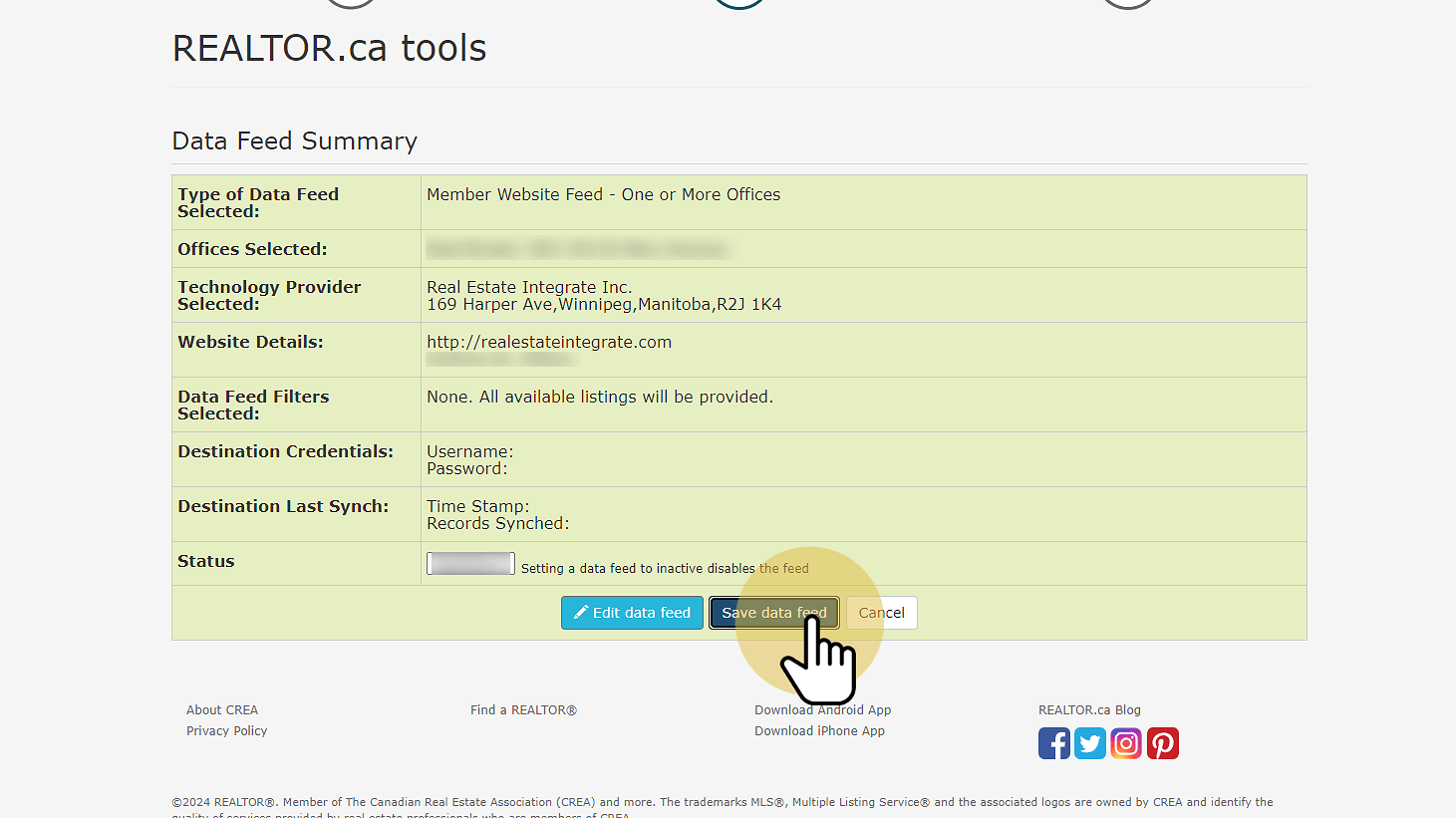Click the "Setting a data feed to inactive" note
Viewport: 1456px width, 818px height.
coord(665,569)
